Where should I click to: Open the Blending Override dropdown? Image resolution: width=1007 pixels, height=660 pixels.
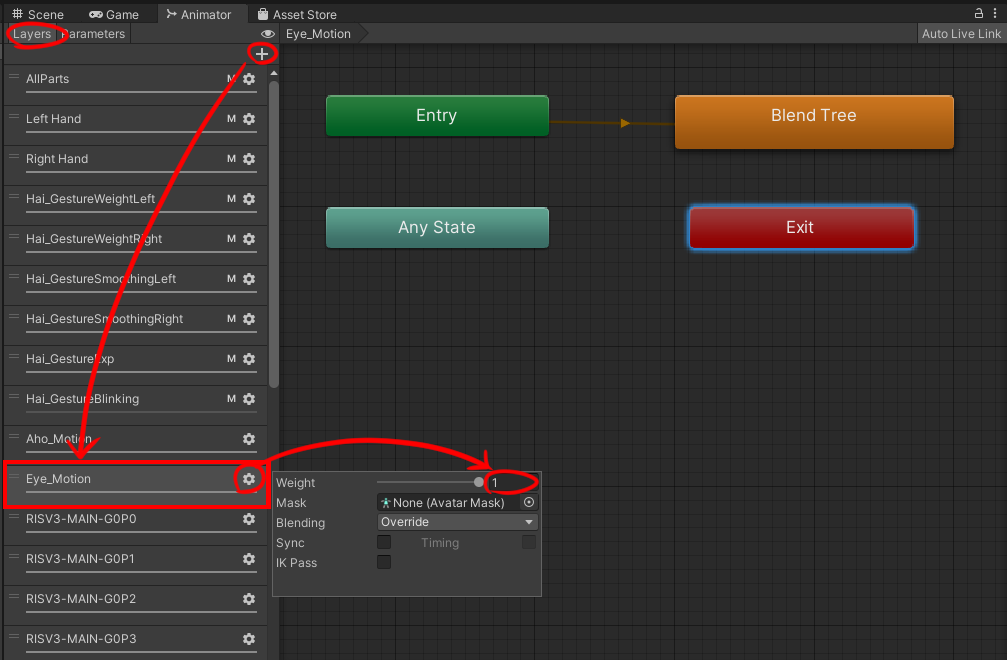point(457,522)
